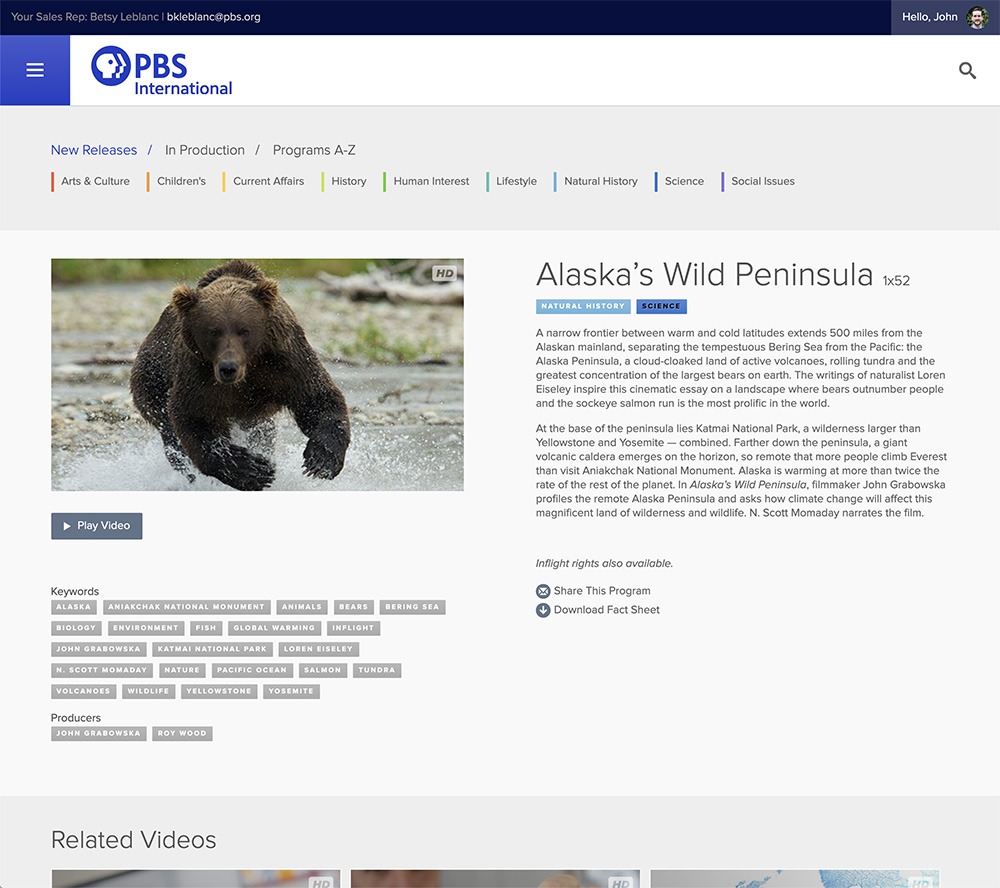Open John's user avatar profile
The width and height of the screenshot is (1000, 888).
pyautogui.click(x=977, y=17)
